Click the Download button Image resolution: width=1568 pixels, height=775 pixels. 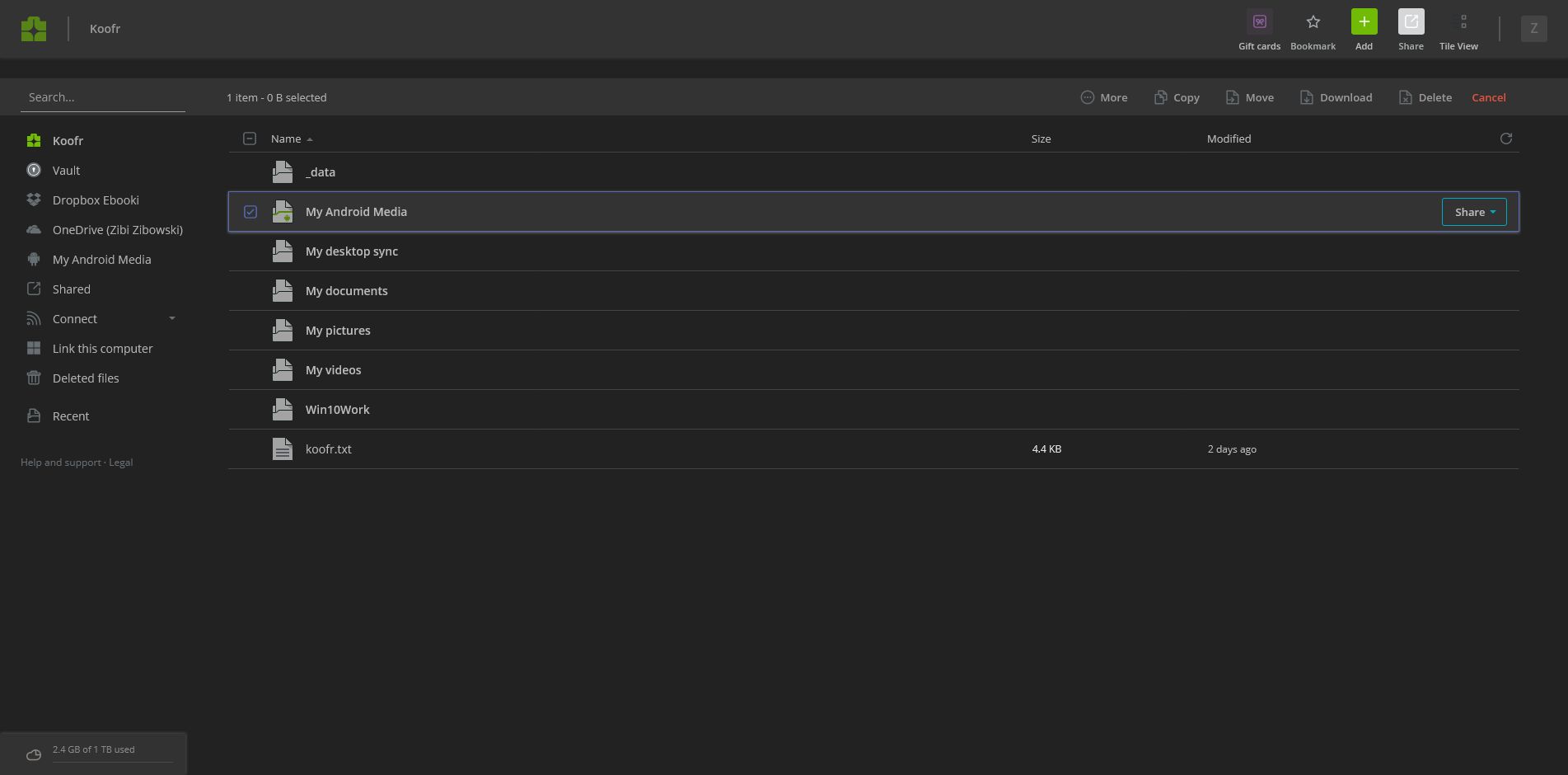[x=1336, y=97]
